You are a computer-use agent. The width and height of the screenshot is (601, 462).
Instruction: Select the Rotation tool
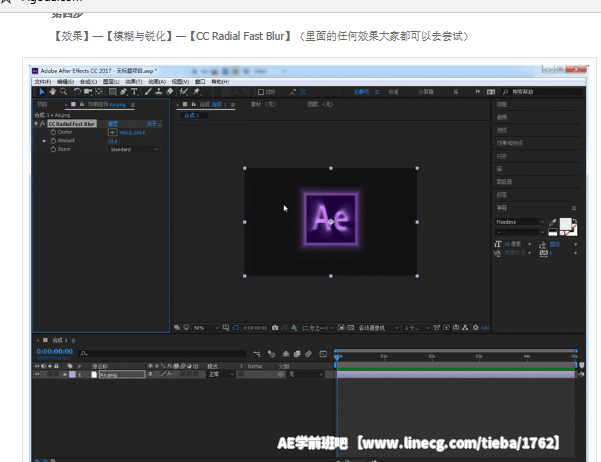click(x=77, y=92)
